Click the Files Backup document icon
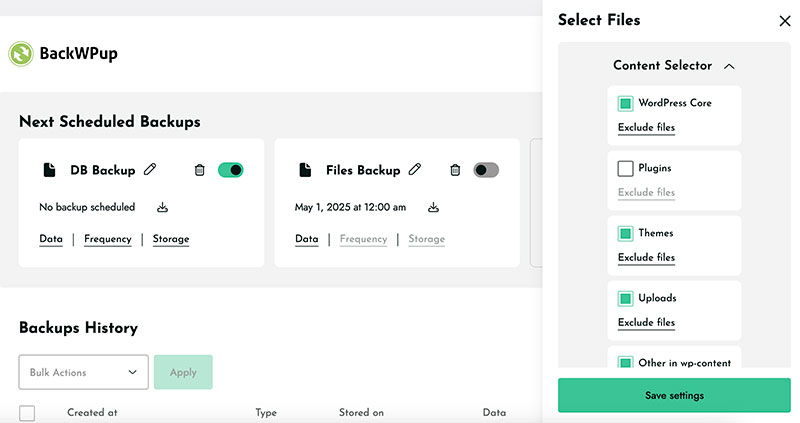 click(305, 170)
